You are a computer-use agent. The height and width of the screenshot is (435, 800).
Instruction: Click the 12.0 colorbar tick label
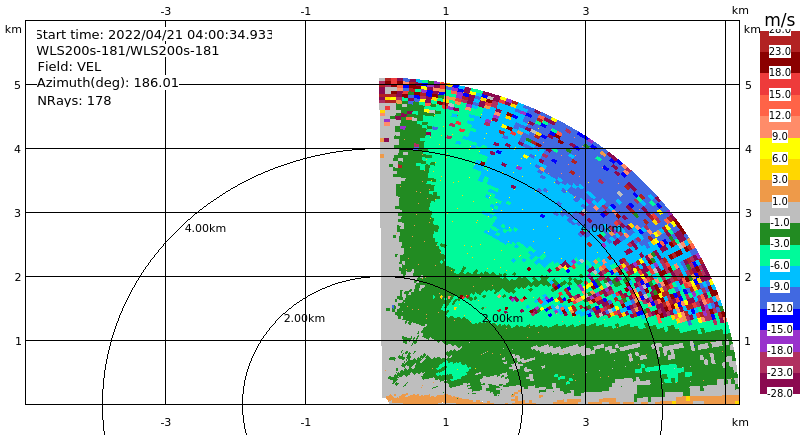click(x=780, y=115)
